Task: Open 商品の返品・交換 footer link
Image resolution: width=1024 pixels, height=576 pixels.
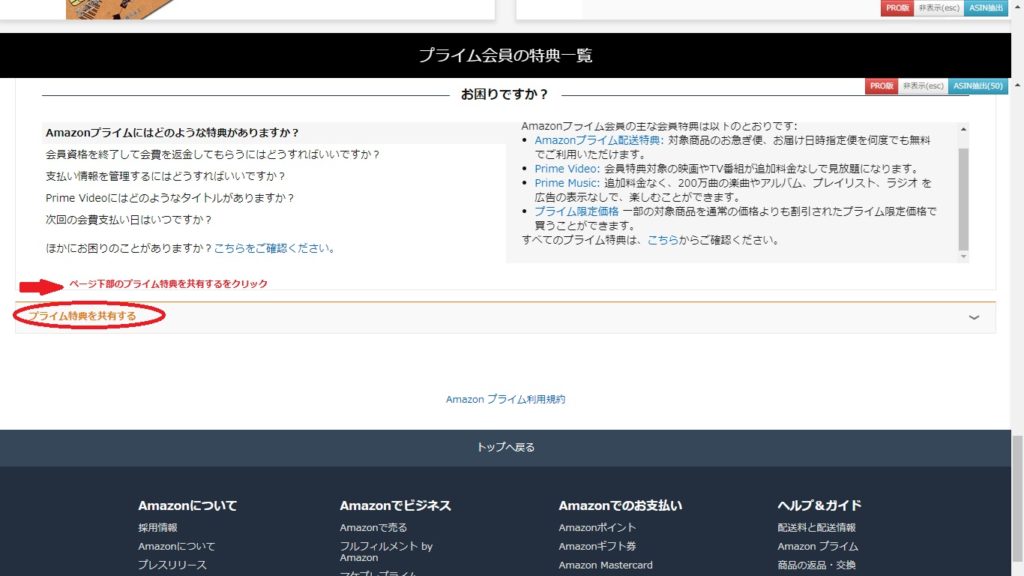Action: point(816,565)
